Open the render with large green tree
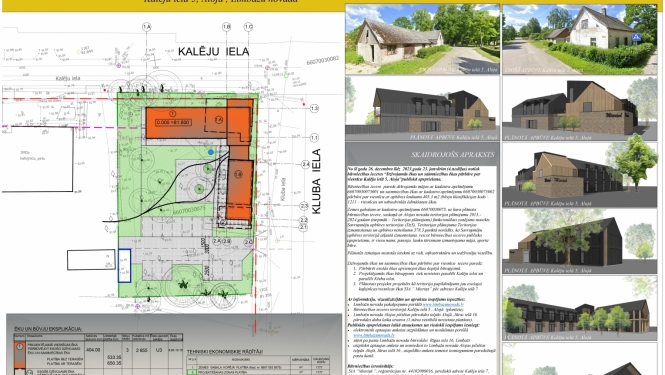The image size is (665, 375). tap(580, 175)
